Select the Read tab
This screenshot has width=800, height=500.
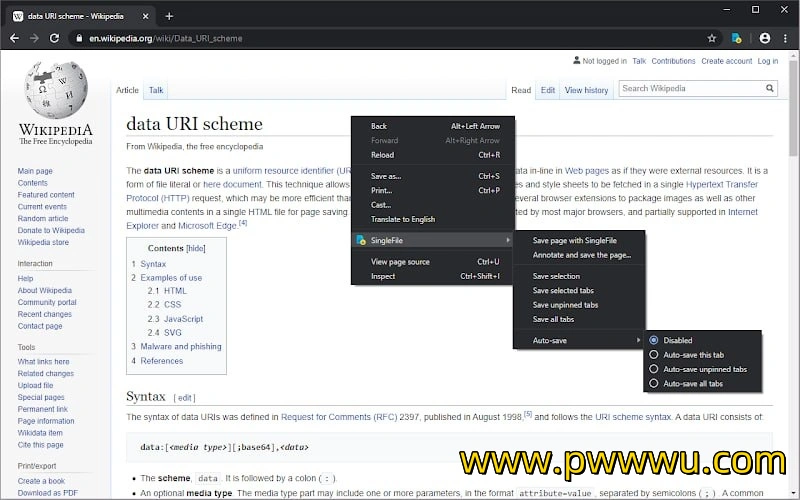[x=521, y=90]
